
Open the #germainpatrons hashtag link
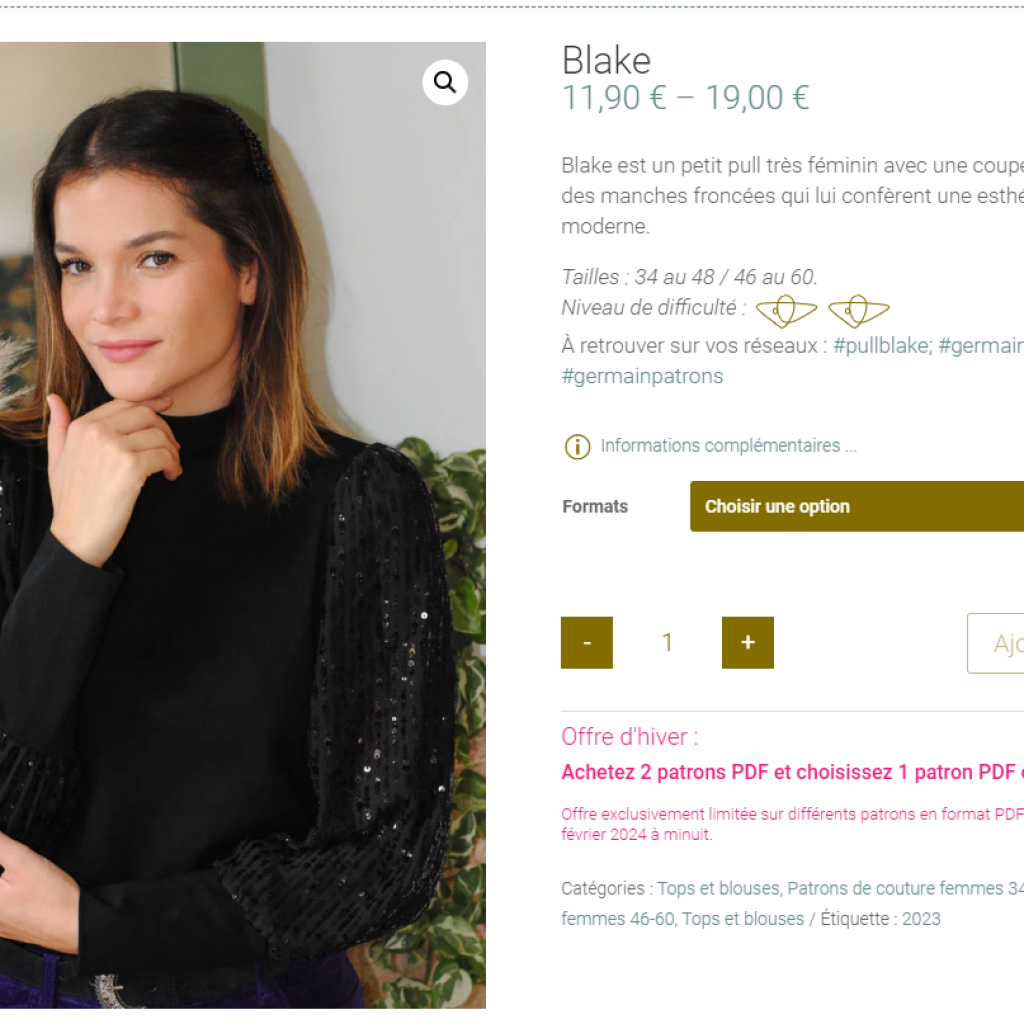pos(641,377)
